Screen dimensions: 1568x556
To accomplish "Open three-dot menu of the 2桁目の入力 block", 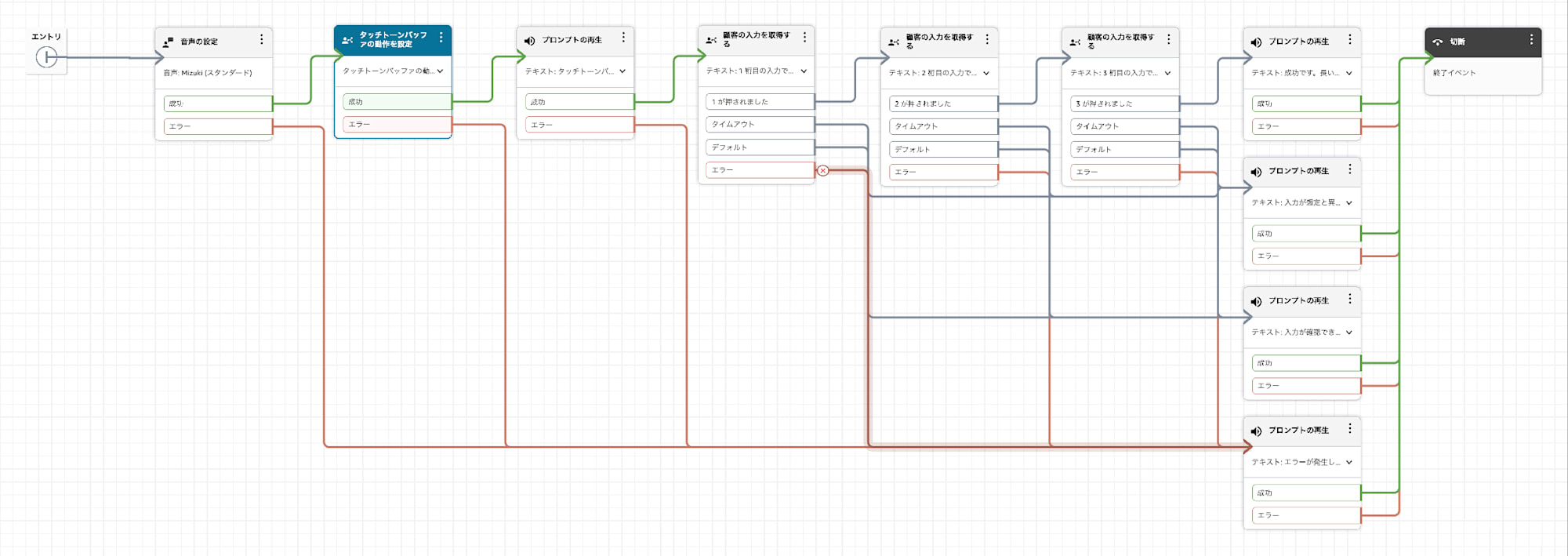I will pyautogui.click(x=987, y=39).
